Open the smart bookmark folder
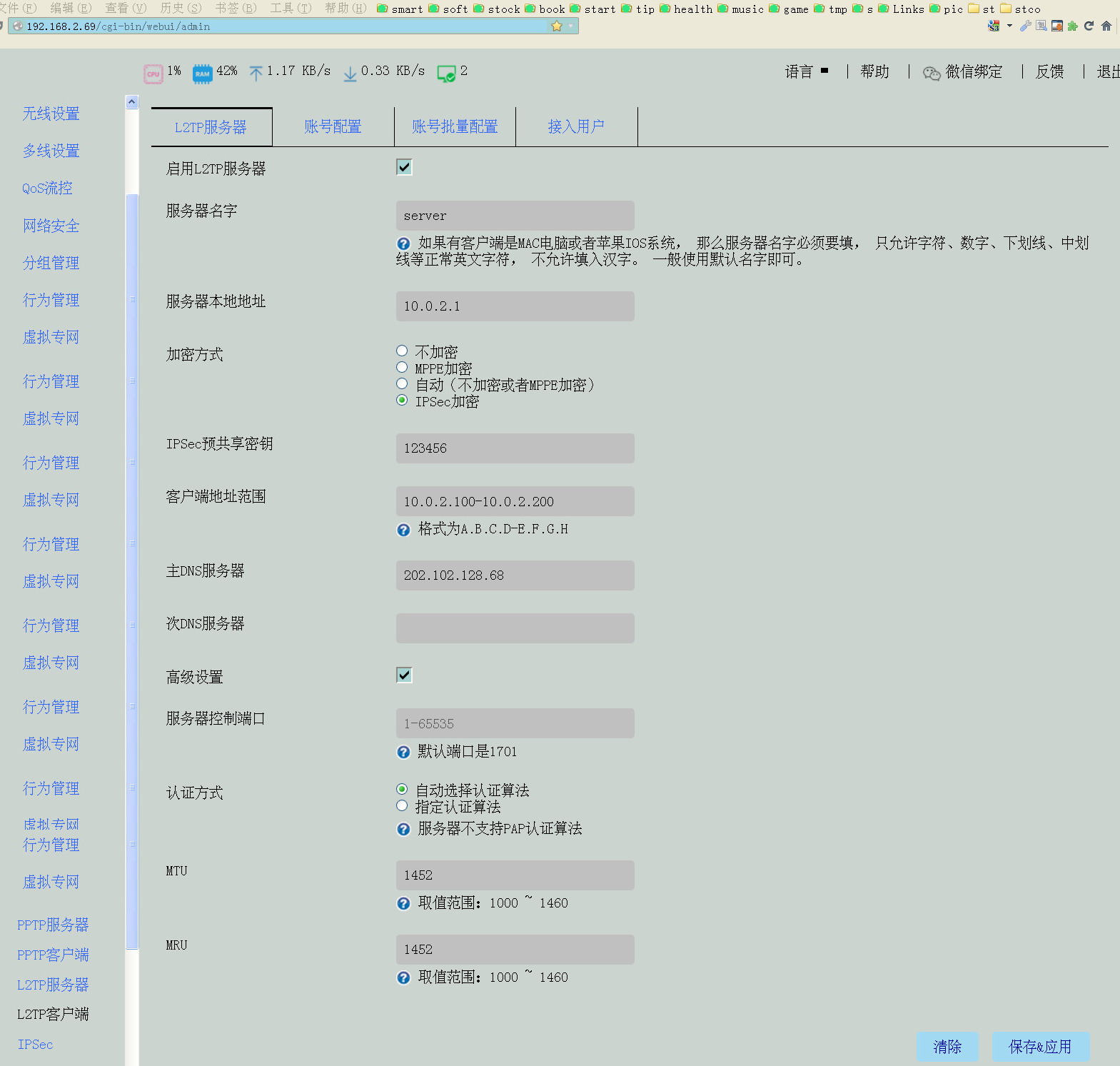The image size is (1120, 1066). (400, 9)
